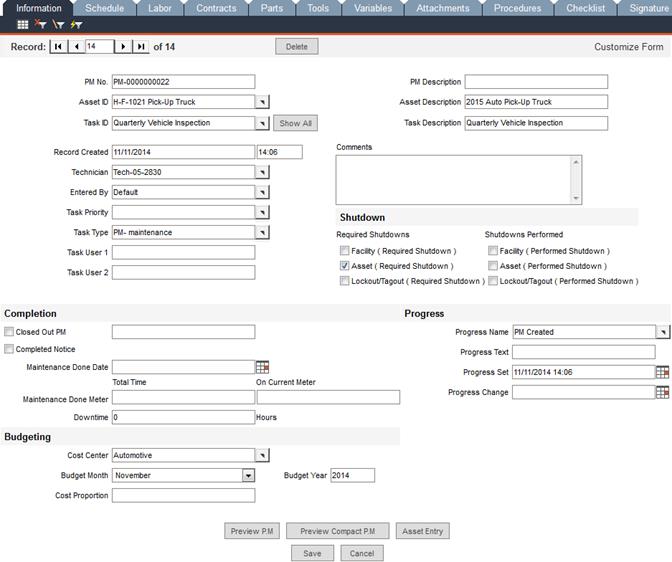Open the Technician lookup dropdown

coord(262,172)
